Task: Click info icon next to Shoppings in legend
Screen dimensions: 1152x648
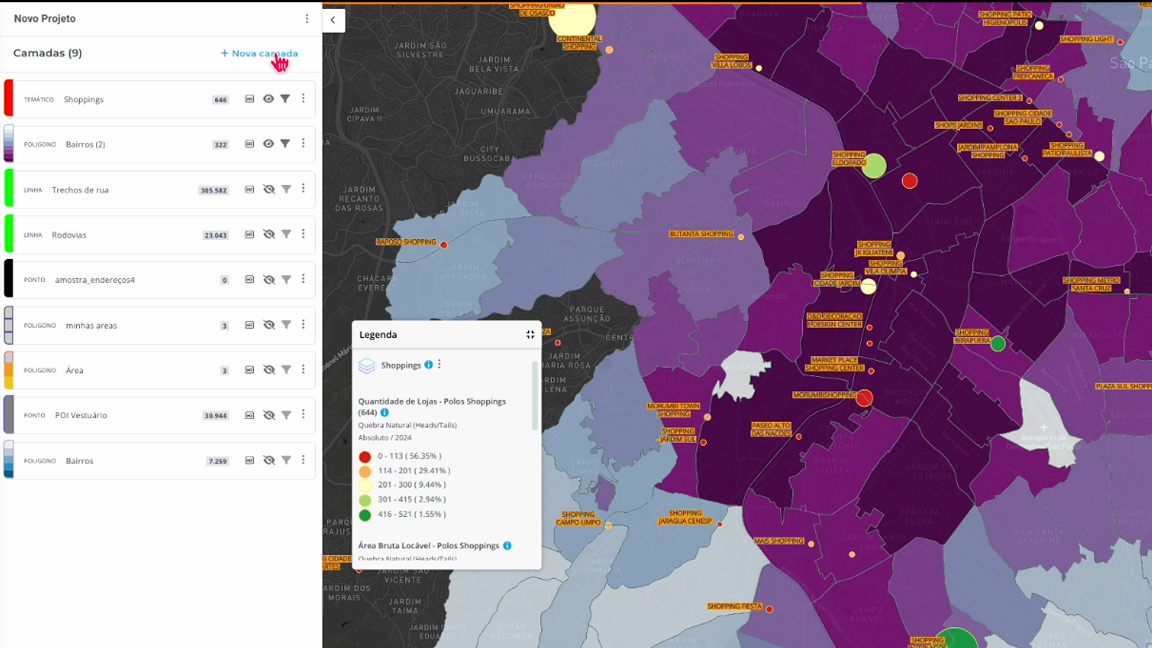Action: tap(429, 365)
